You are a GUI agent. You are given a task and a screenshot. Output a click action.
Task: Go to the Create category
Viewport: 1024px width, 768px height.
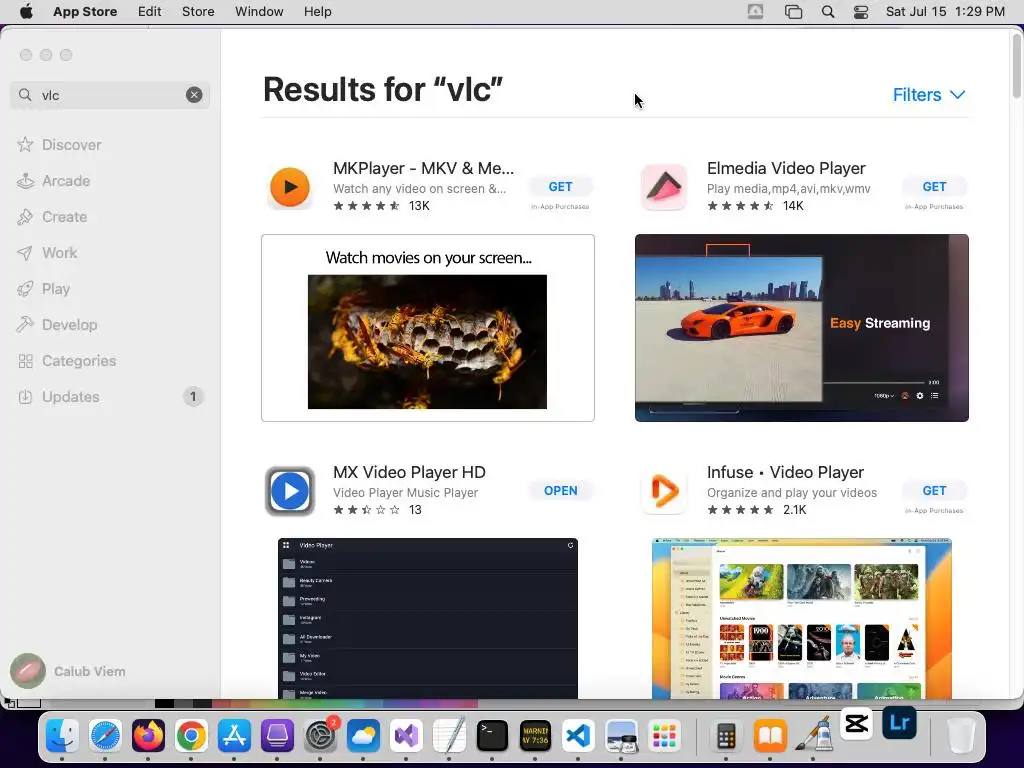pyautogui.click(x=64, y=217)
